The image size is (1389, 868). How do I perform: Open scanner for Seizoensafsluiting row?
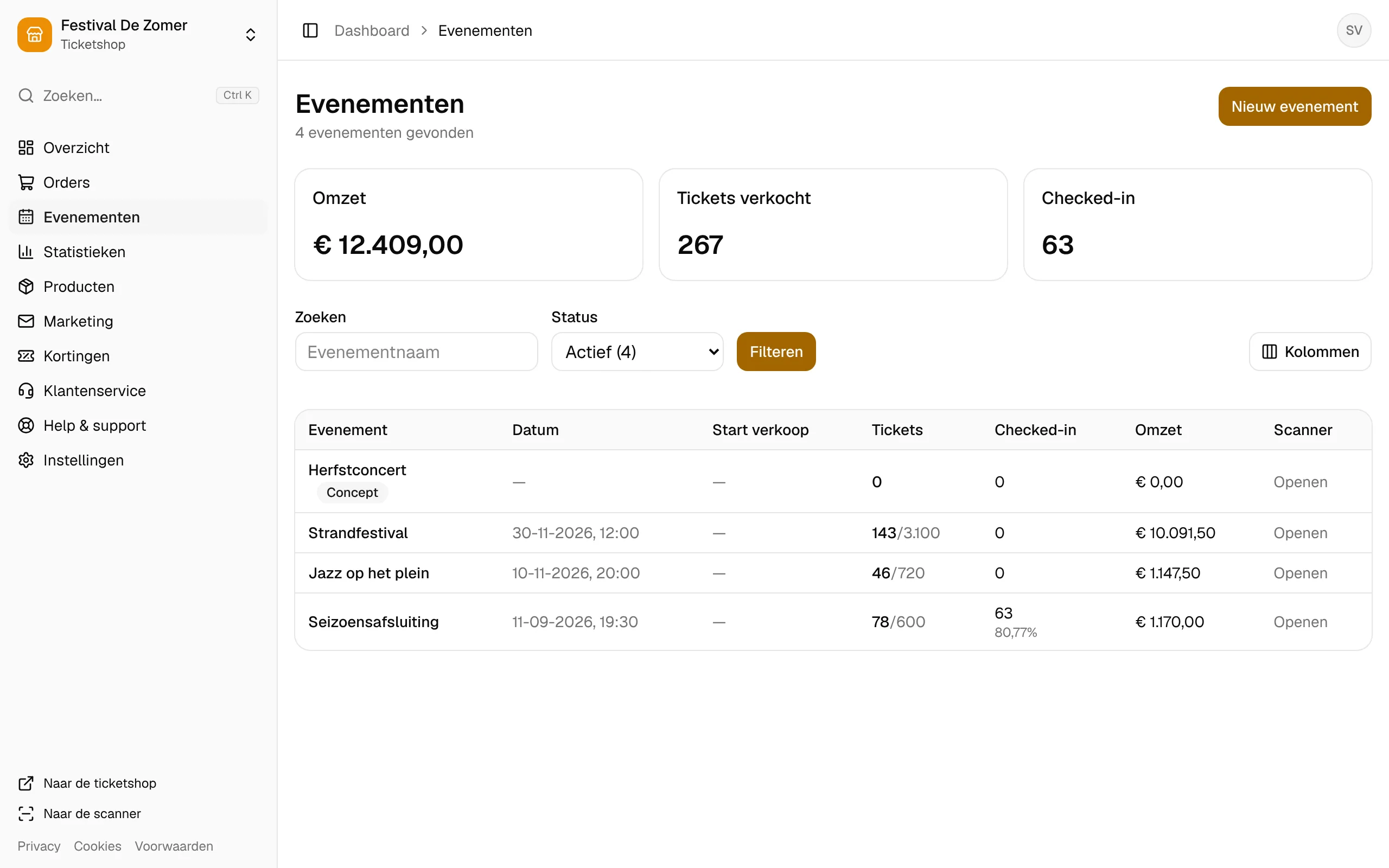click(x=1300, y=622)
